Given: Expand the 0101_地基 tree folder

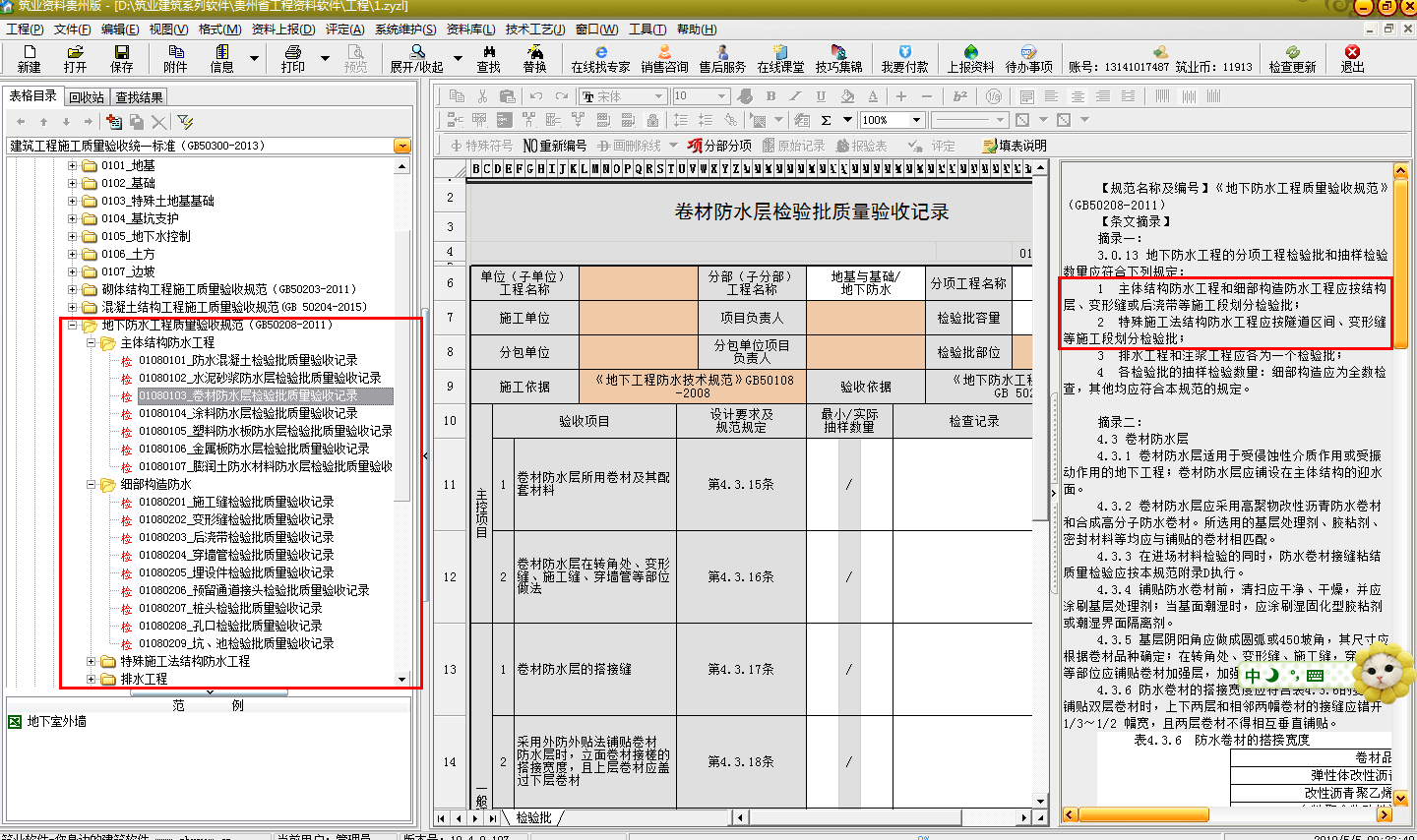Looking at the screenshot, I should point(73,165).
